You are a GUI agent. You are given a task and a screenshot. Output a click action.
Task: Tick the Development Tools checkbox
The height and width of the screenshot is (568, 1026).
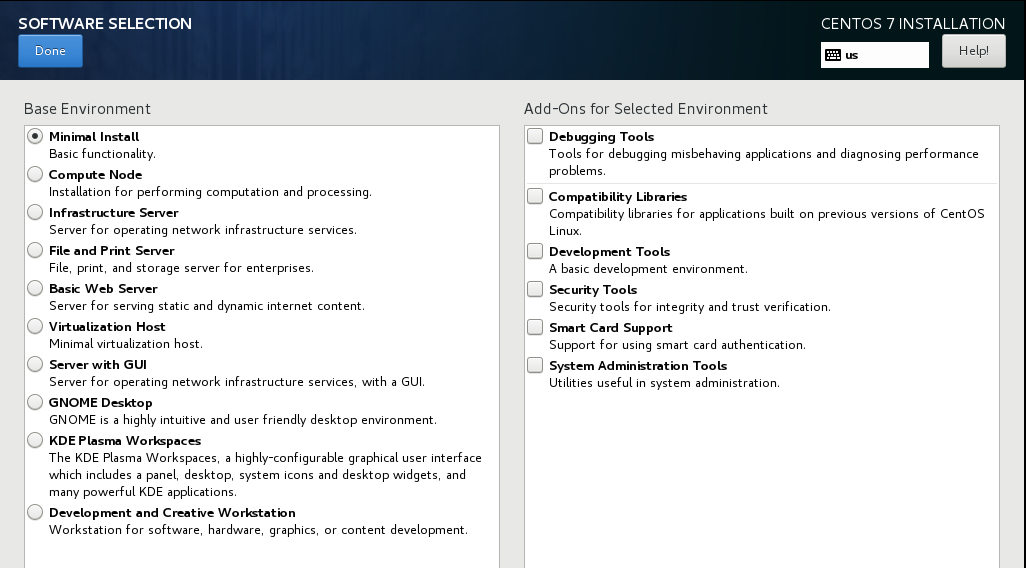(x=535, y=251)
